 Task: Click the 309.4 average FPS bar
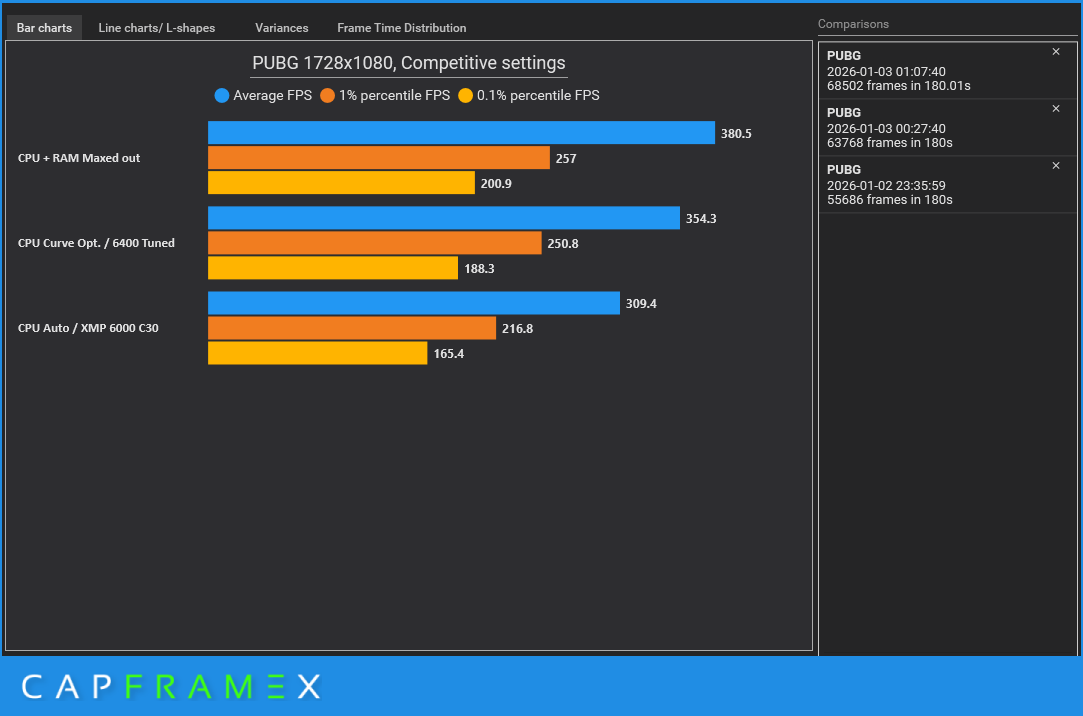point(414,302)
